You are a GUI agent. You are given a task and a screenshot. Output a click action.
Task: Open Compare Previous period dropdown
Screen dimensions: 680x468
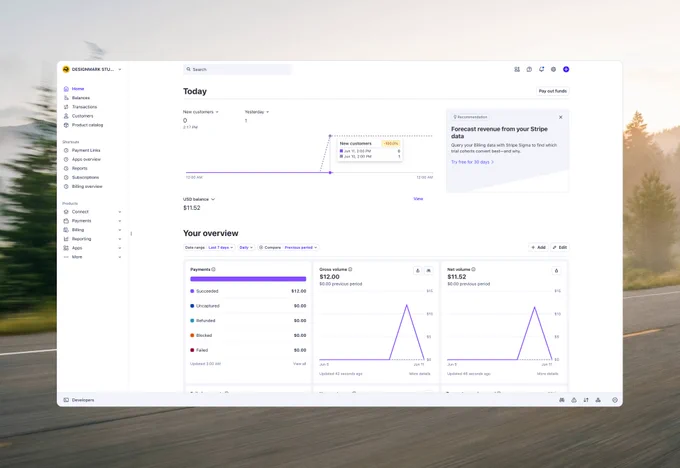288,248
